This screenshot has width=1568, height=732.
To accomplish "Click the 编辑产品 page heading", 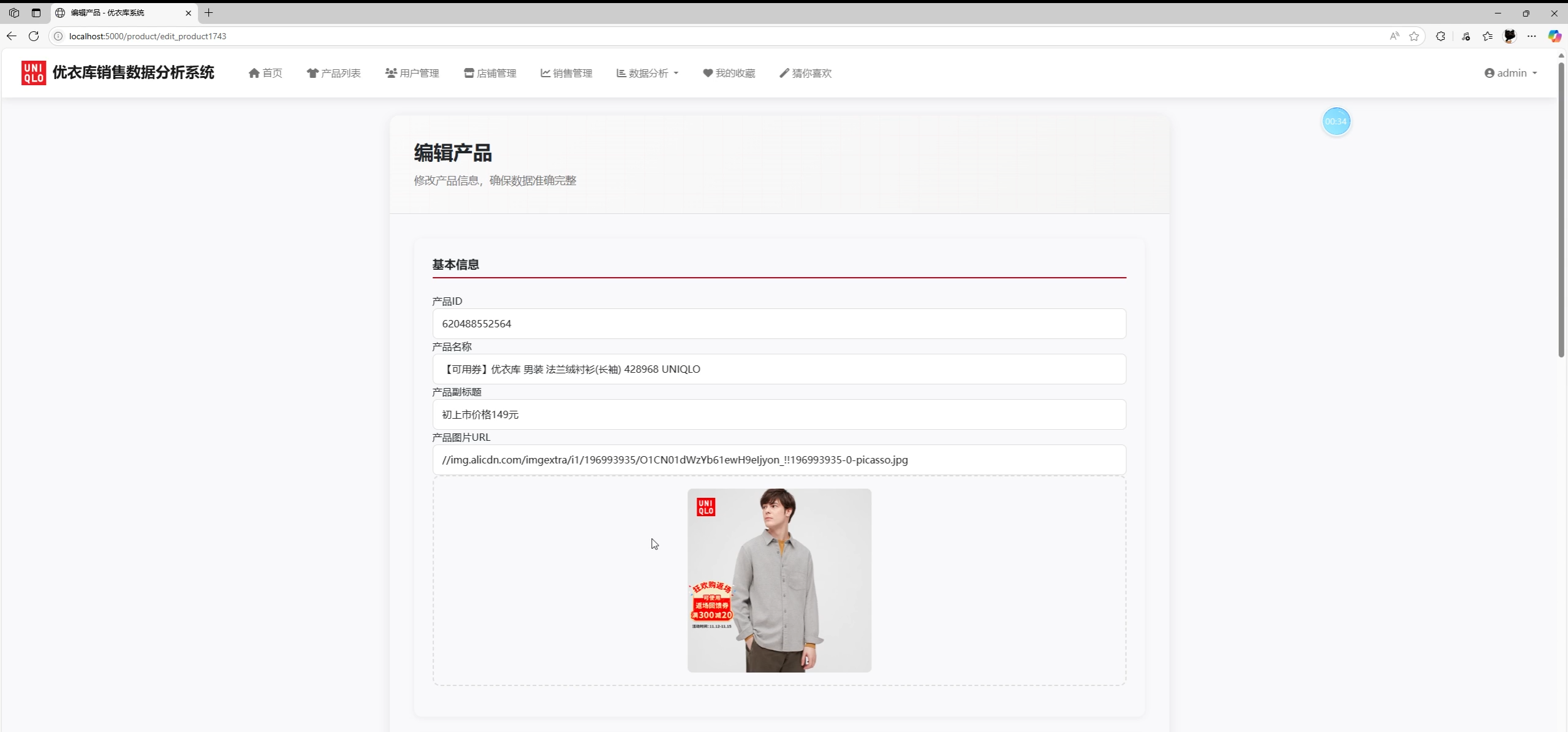I will (x=453, y=153).
